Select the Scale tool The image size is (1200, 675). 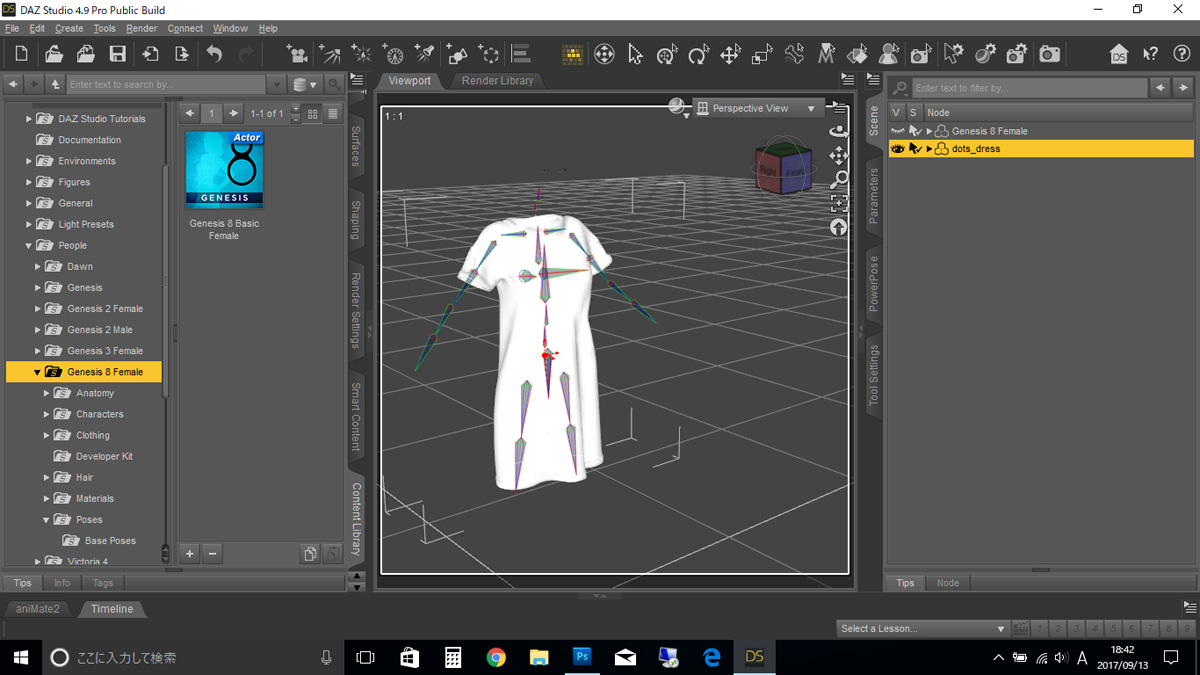pos(762,54)
